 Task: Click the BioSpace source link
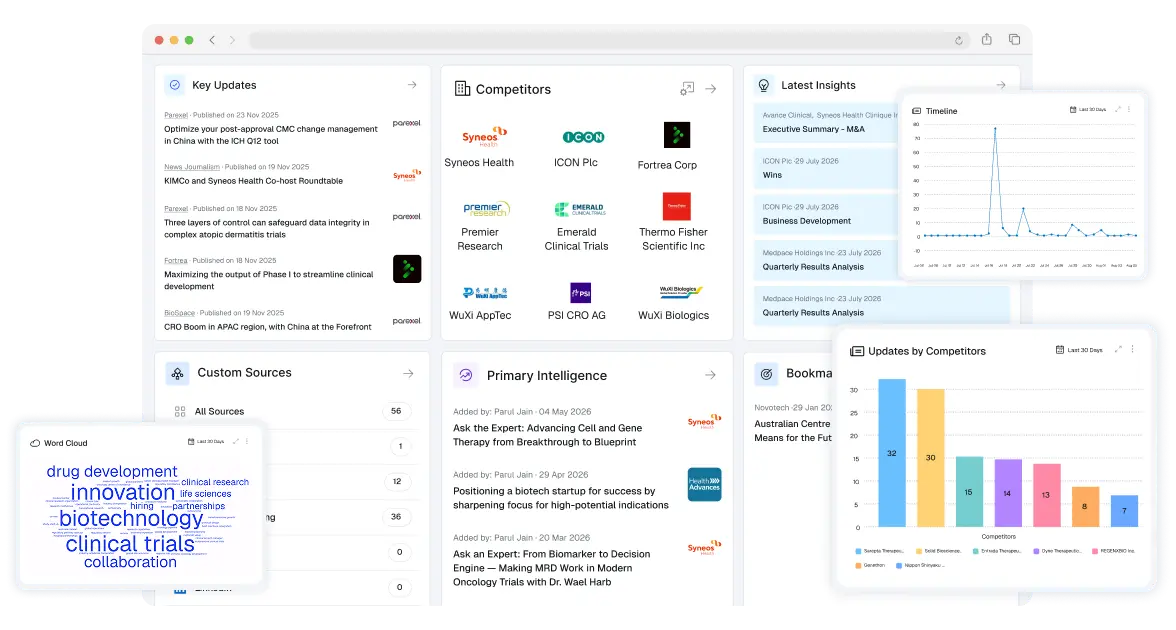click(179, 313)
